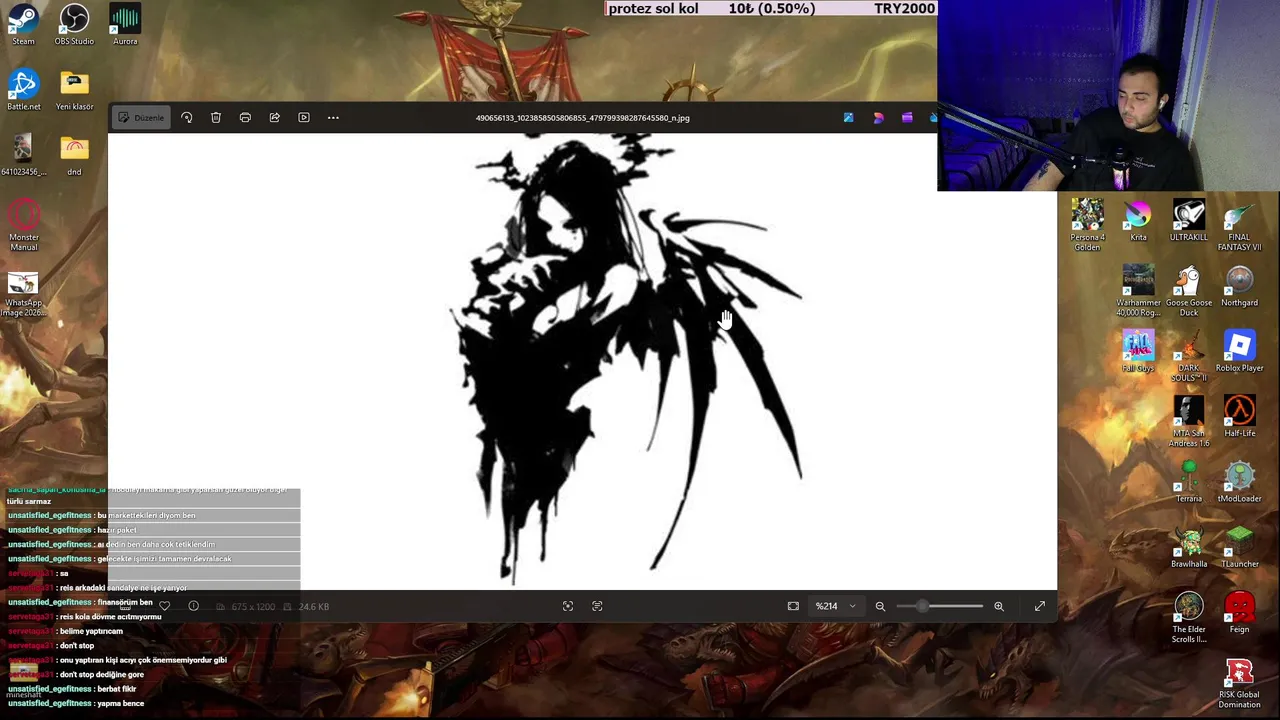Screen dimensions: 1280x720
Task: Click chat message 'yapma bence'
Action: click(x=120, y=703)
